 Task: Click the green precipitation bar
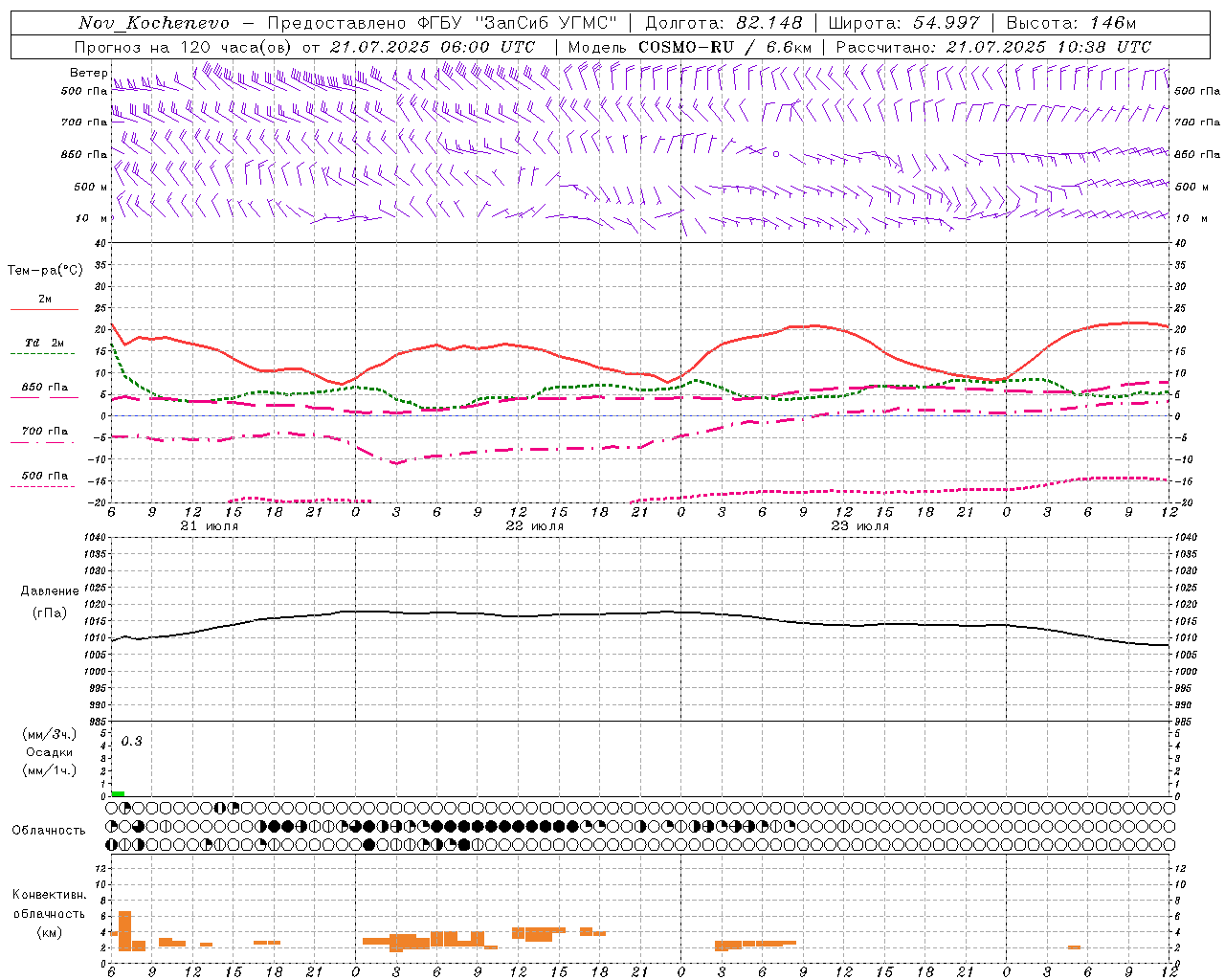(118, 793)
